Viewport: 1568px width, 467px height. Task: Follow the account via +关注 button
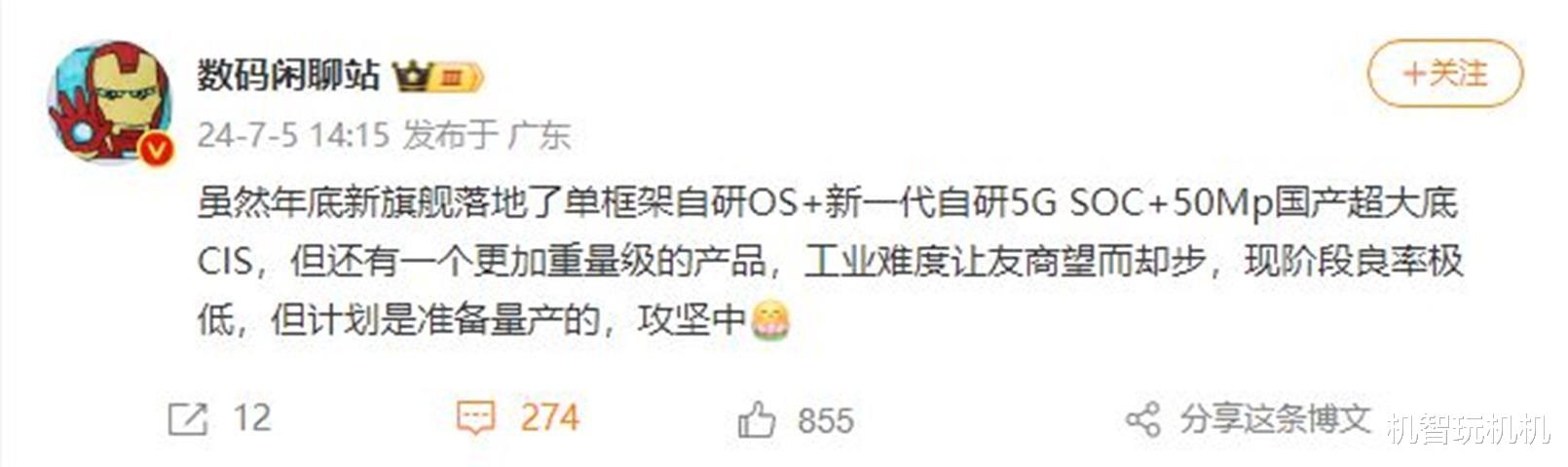1444,73
